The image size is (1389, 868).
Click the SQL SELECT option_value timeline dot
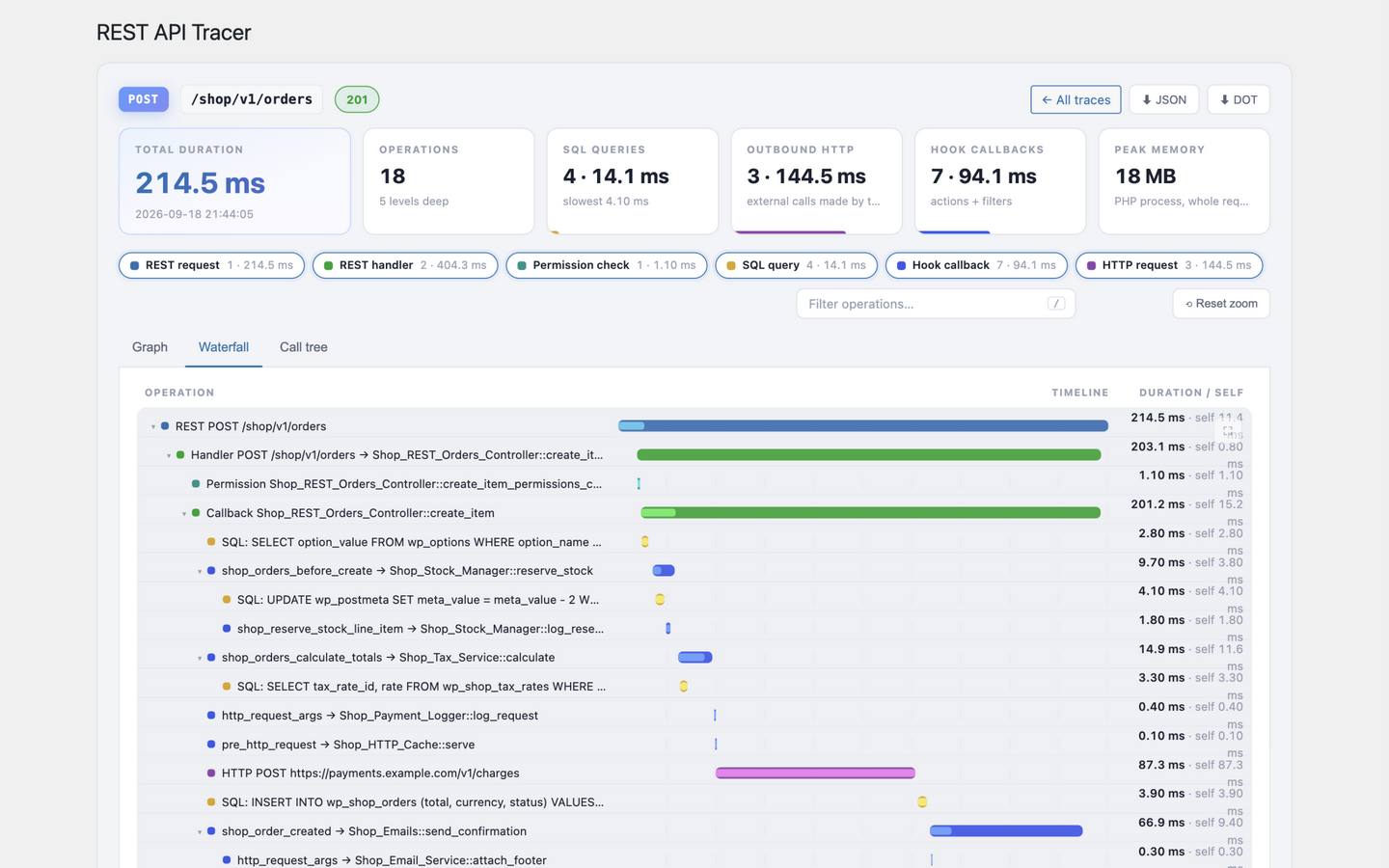pyautogui.click(x=645, y=541)
